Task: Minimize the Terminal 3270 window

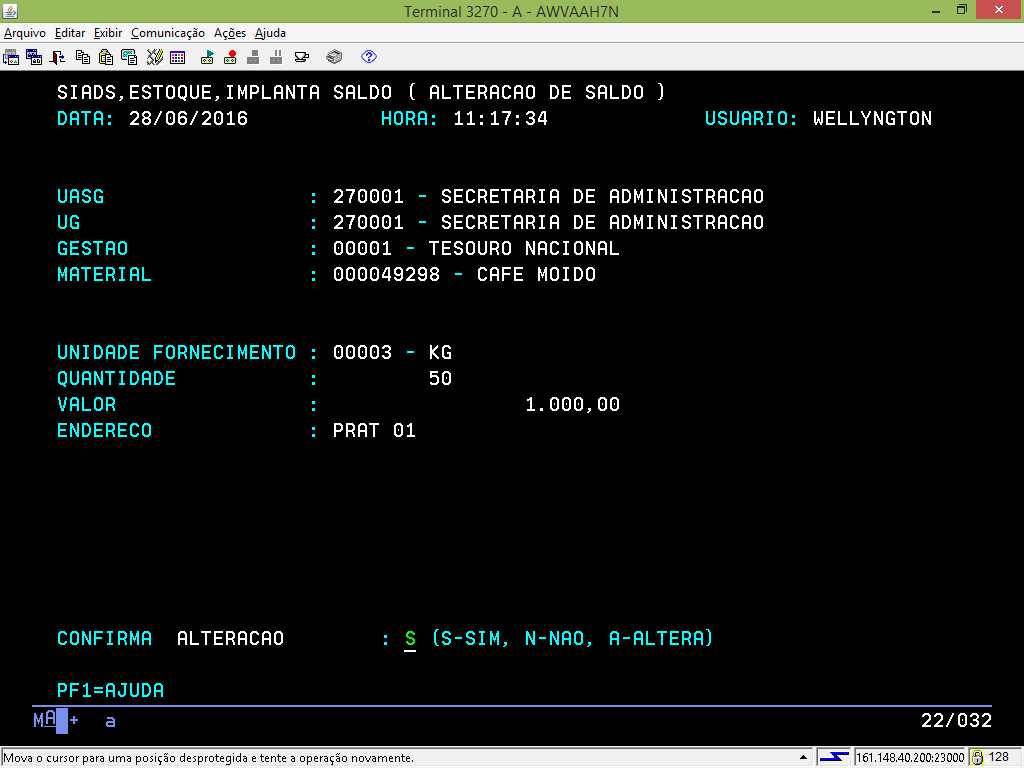Action: coord(936,10)
